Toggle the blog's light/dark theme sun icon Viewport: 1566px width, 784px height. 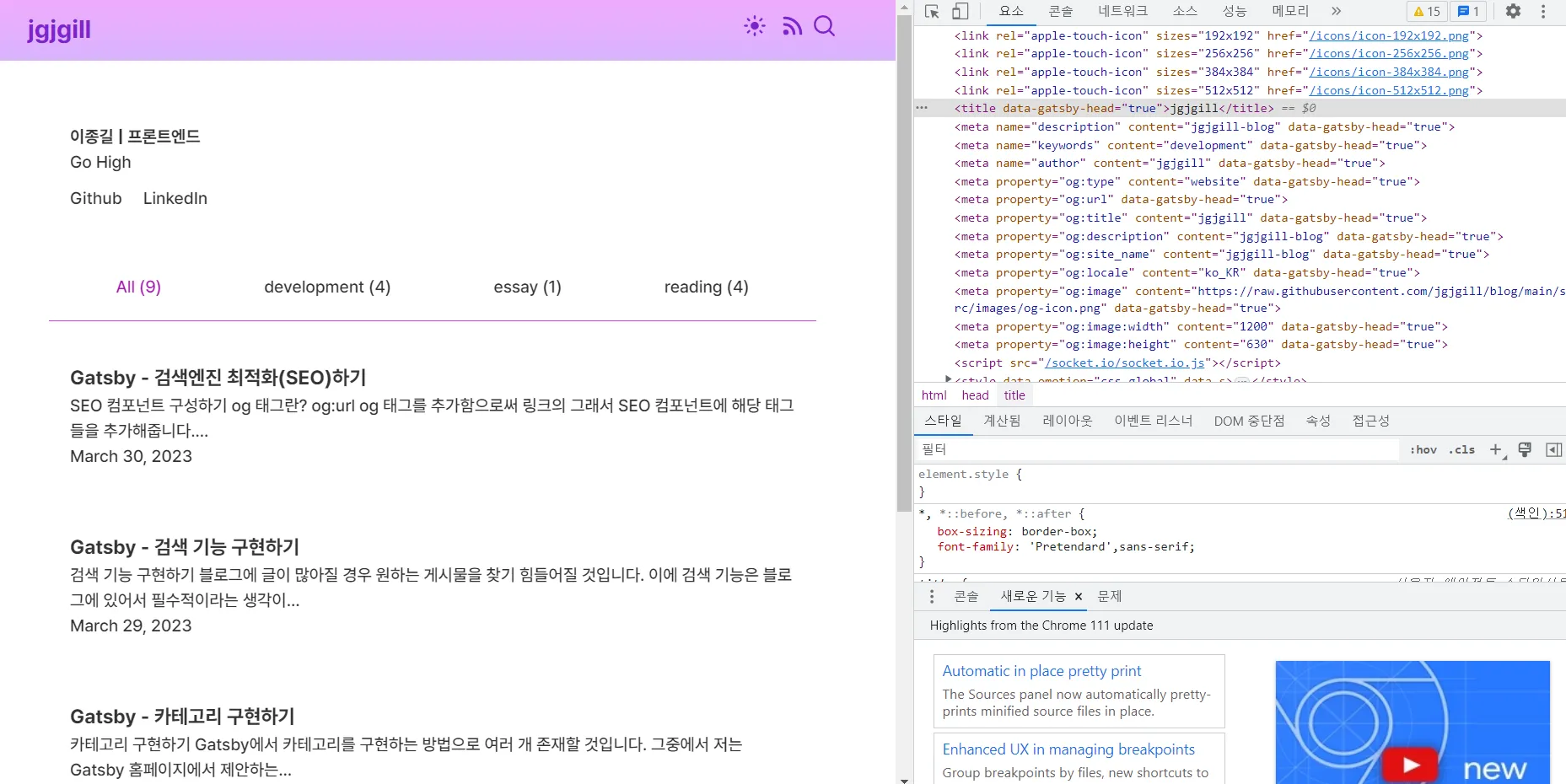753,26
